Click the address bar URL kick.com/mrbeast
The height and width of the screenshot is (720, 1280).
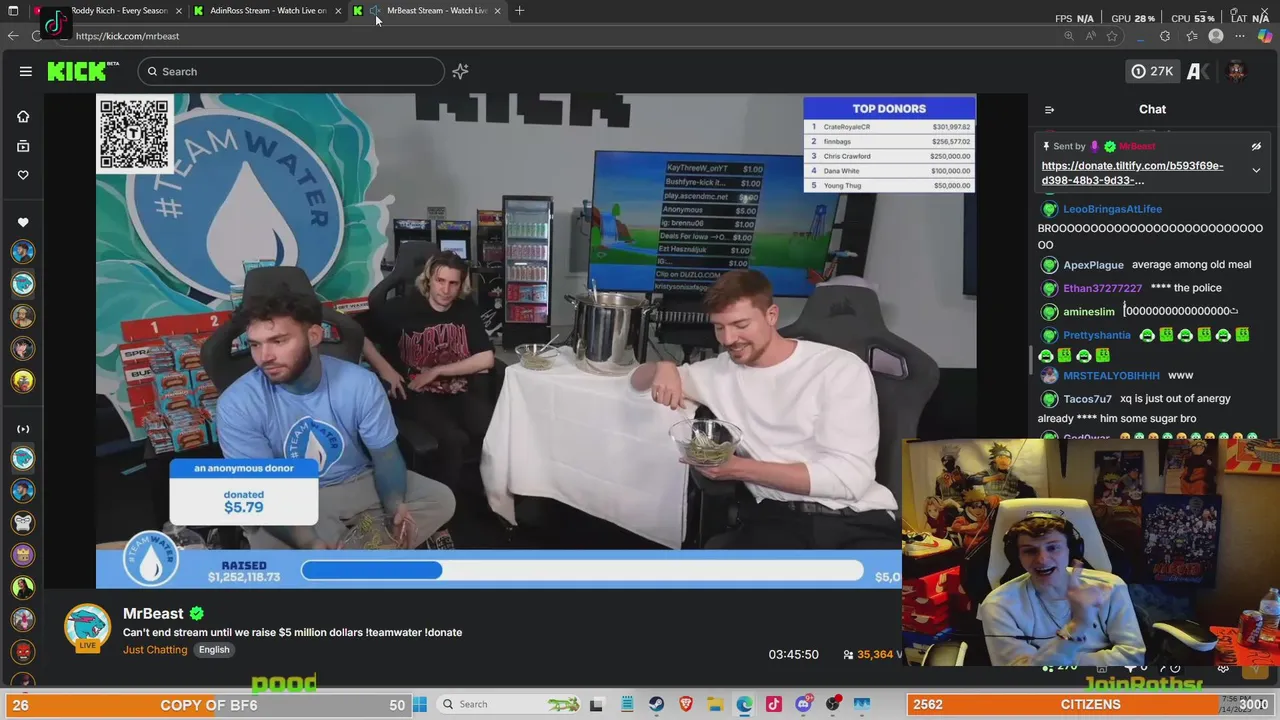click(127, 36)
